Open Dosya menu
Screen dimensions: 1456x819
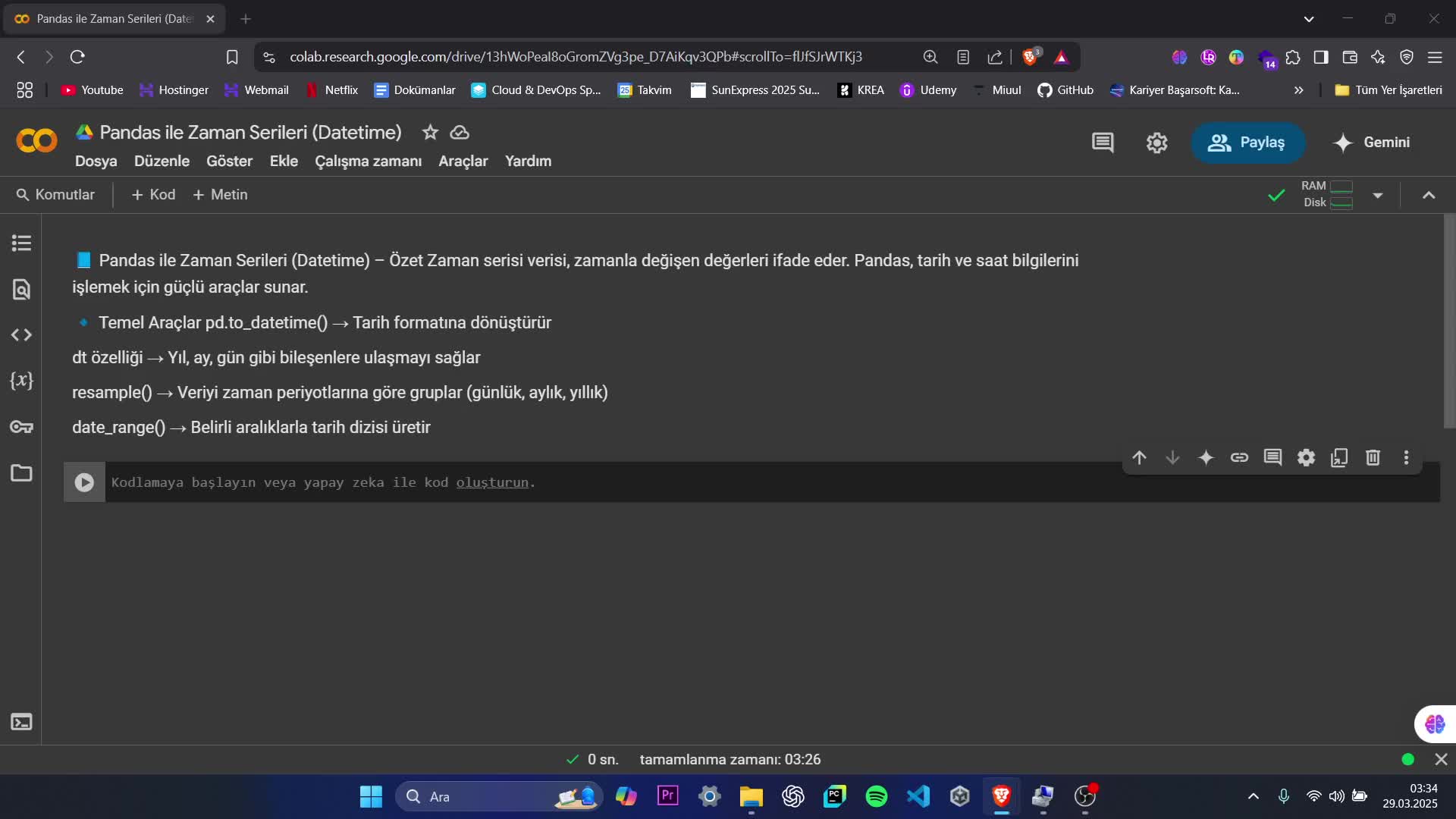pyautogui.click(x=96, y=161)
